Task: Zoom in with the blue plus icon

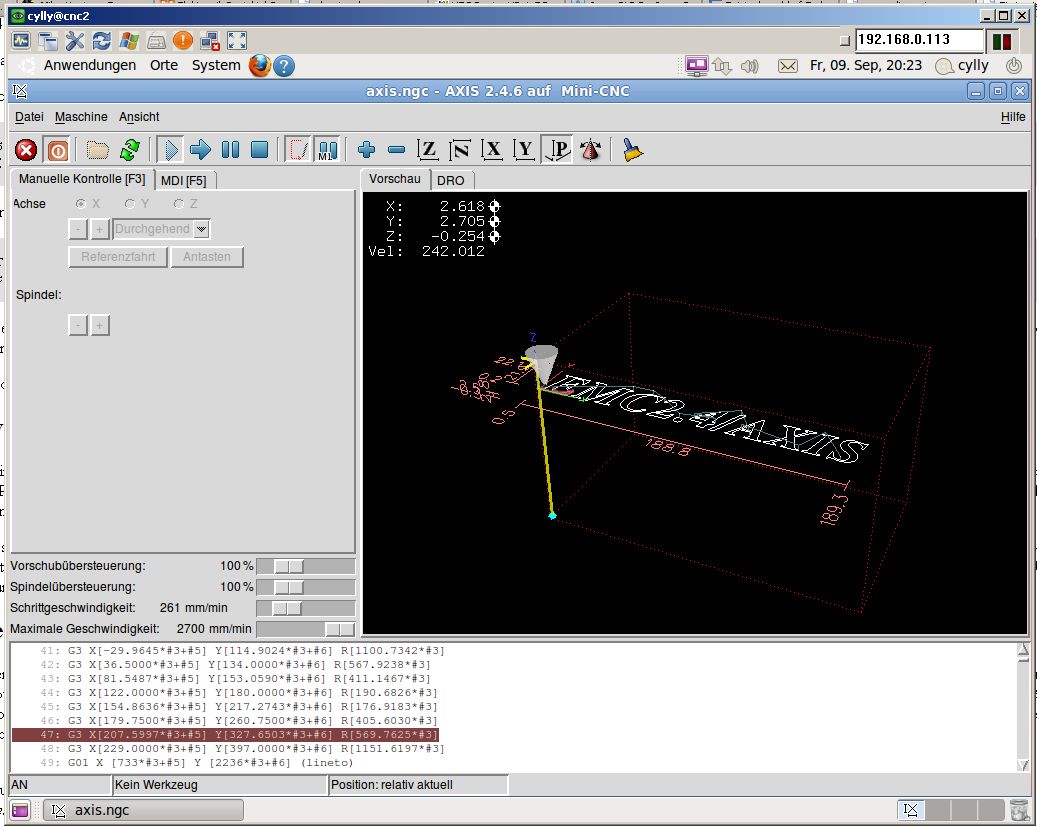Action: click(366, 150)
